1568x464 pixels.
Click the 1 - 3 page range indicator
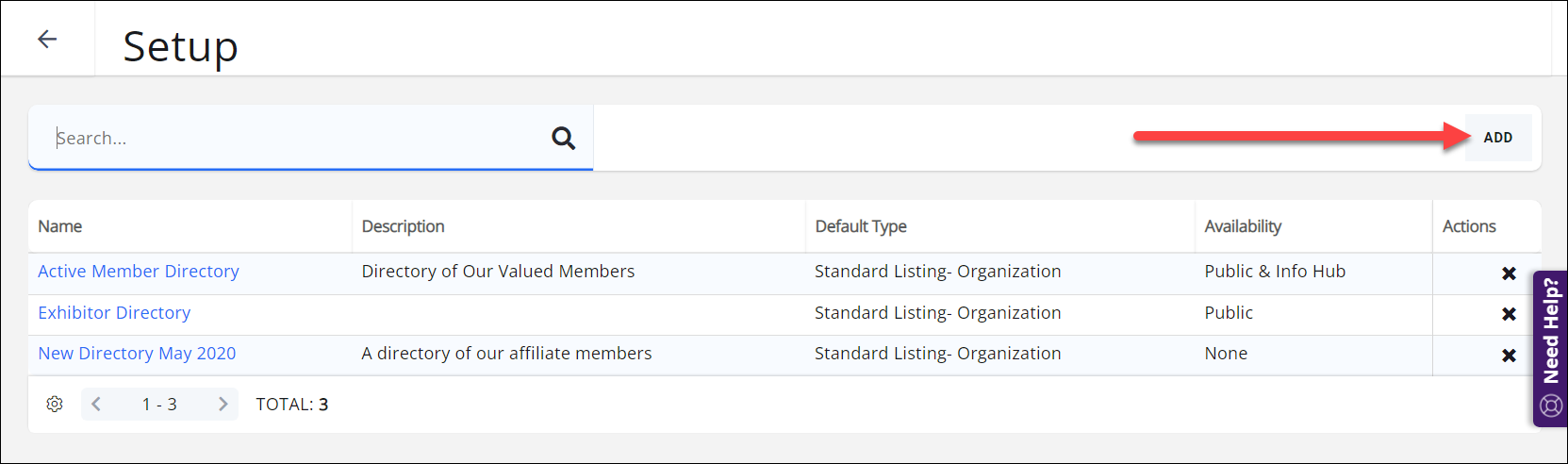pyautogui.click(x=159, y=405)
